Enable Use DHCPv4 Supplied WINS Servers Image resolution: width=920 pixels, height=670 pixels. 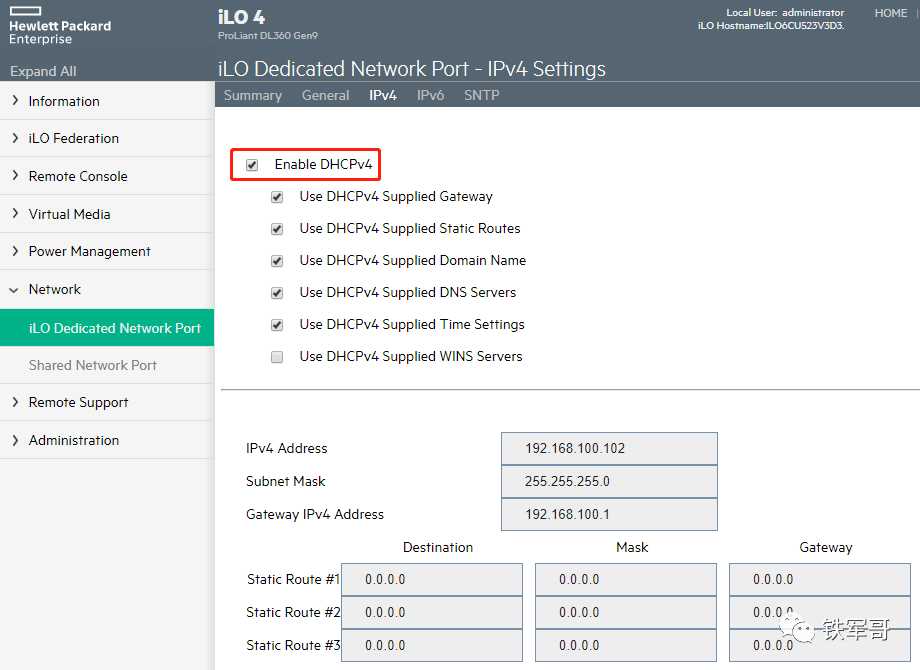[x=277, y=357]
